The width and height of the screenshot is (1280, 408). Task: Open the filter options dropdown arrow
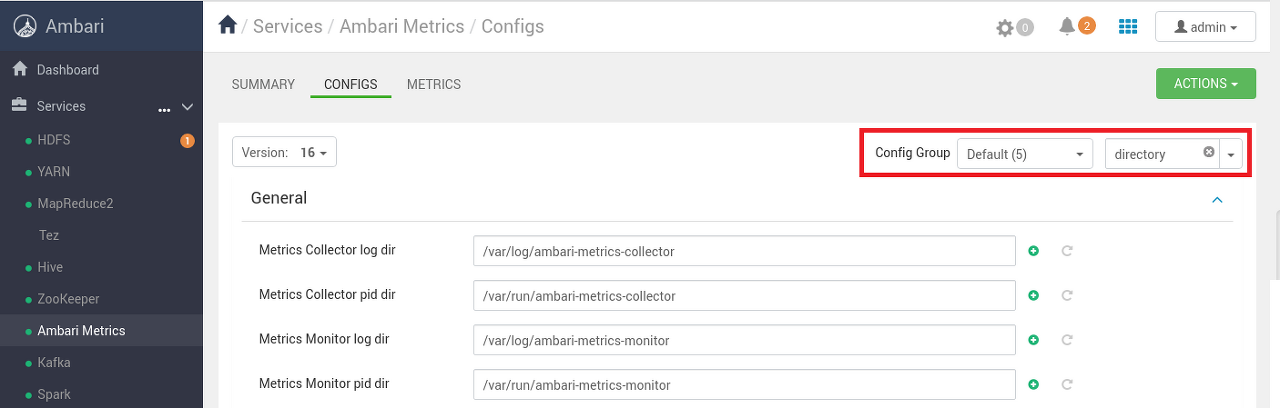point(1231,154)
